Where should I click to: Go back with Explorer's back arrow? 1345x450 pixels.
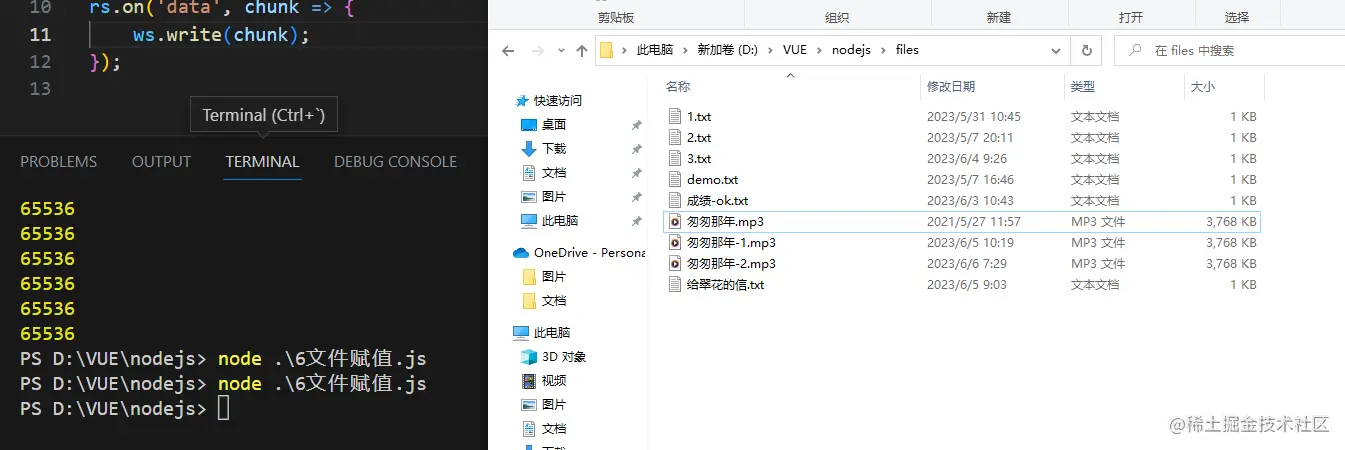508,51
